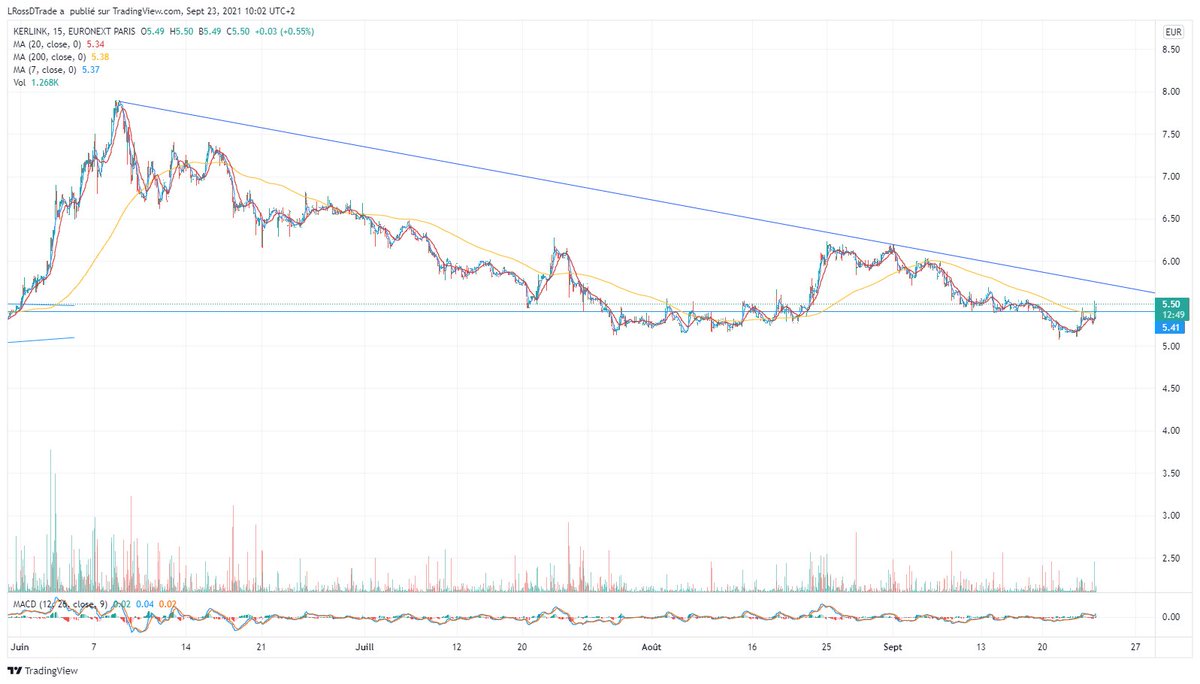Click the 13 date axis label
The height and width of the screenshot is (684, 1200).
click(x=982, y=648)
